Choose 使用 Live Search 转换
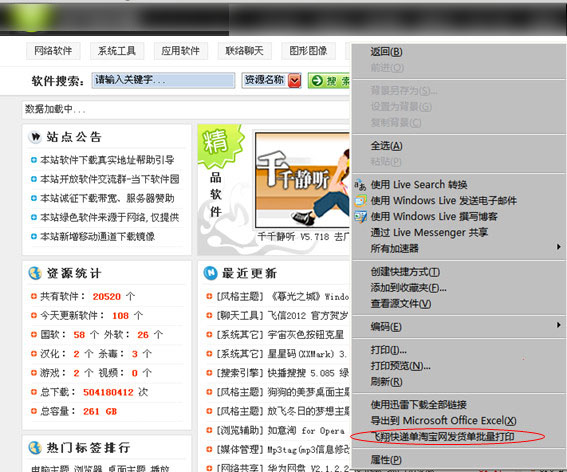This screenshot has height=472, width=567. point(419,184)
